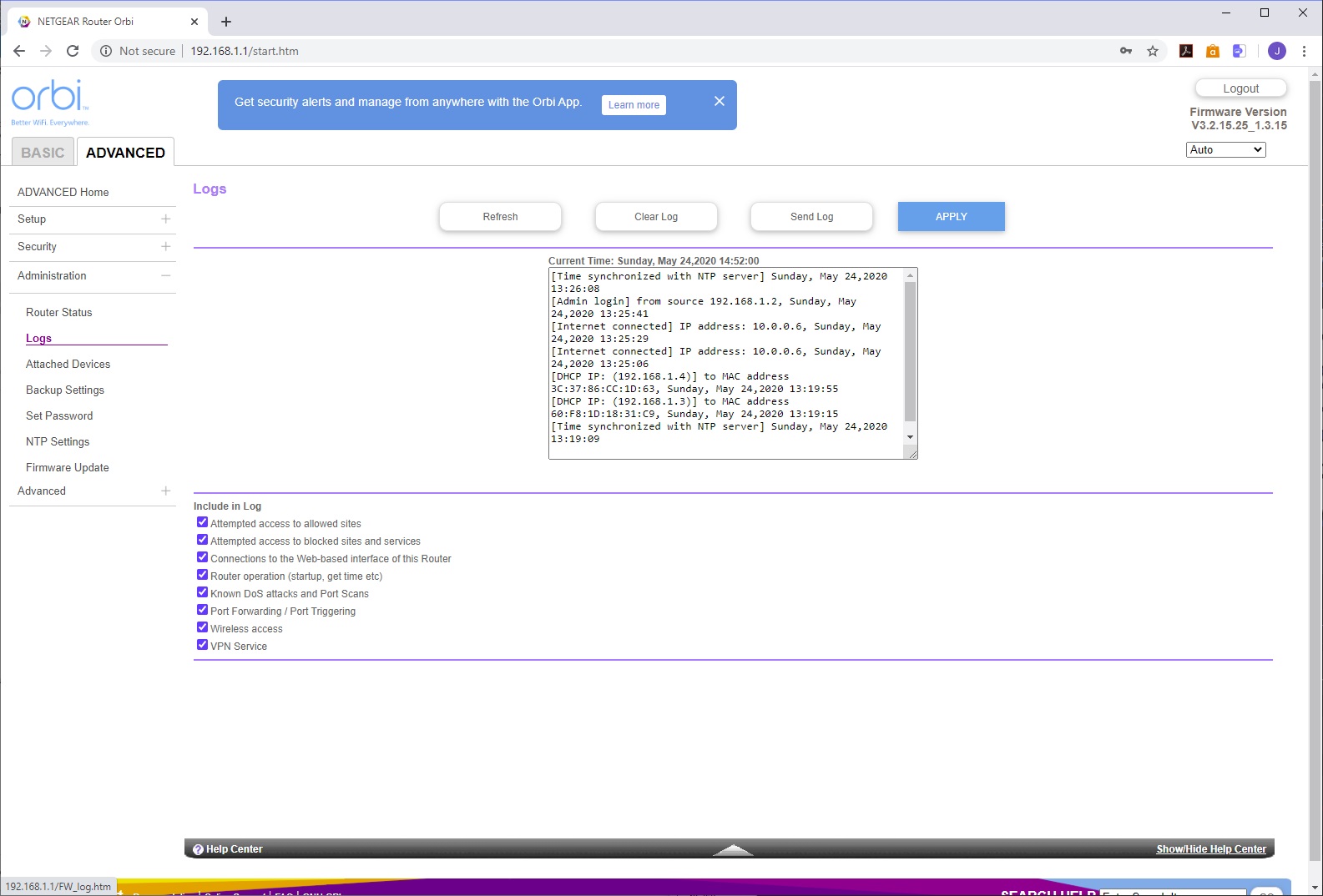Click inside the log text area
This screenshot has width=1323, height=896.
click(727, 363)
